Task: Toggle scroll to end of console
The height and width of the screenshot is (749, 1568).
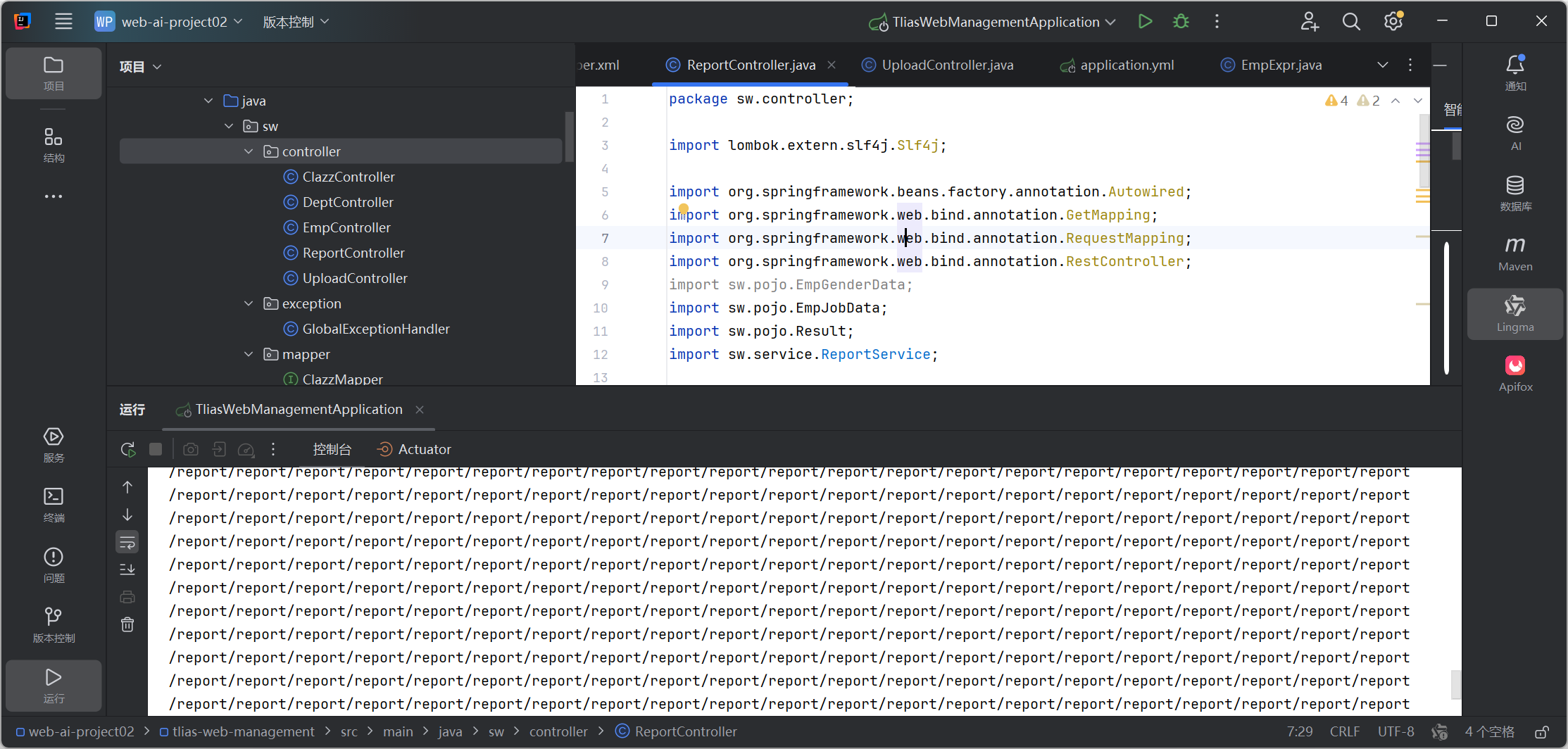Action: [127, 569]
